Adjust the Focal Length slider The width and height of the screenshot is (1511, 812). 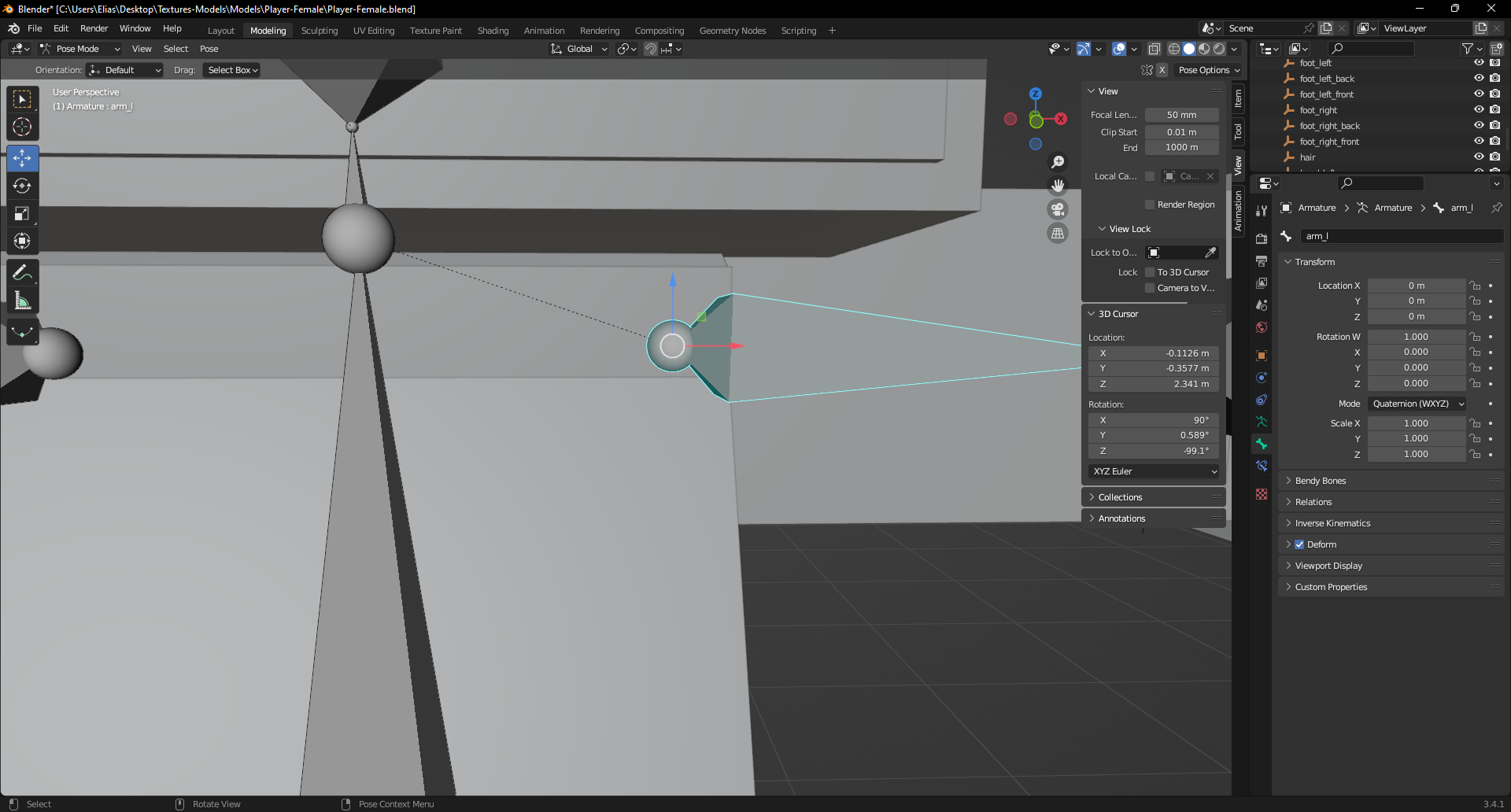1181,115
